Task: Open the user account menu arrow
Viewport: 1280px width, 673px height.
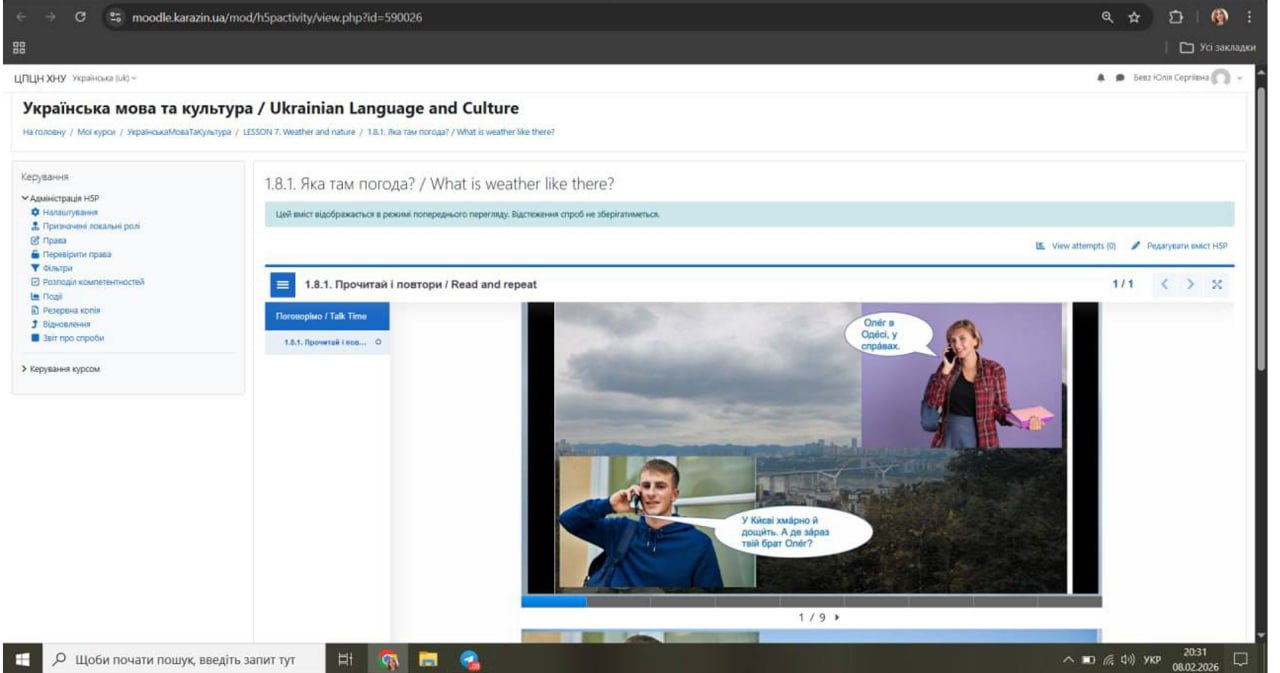Action: 1240,78
